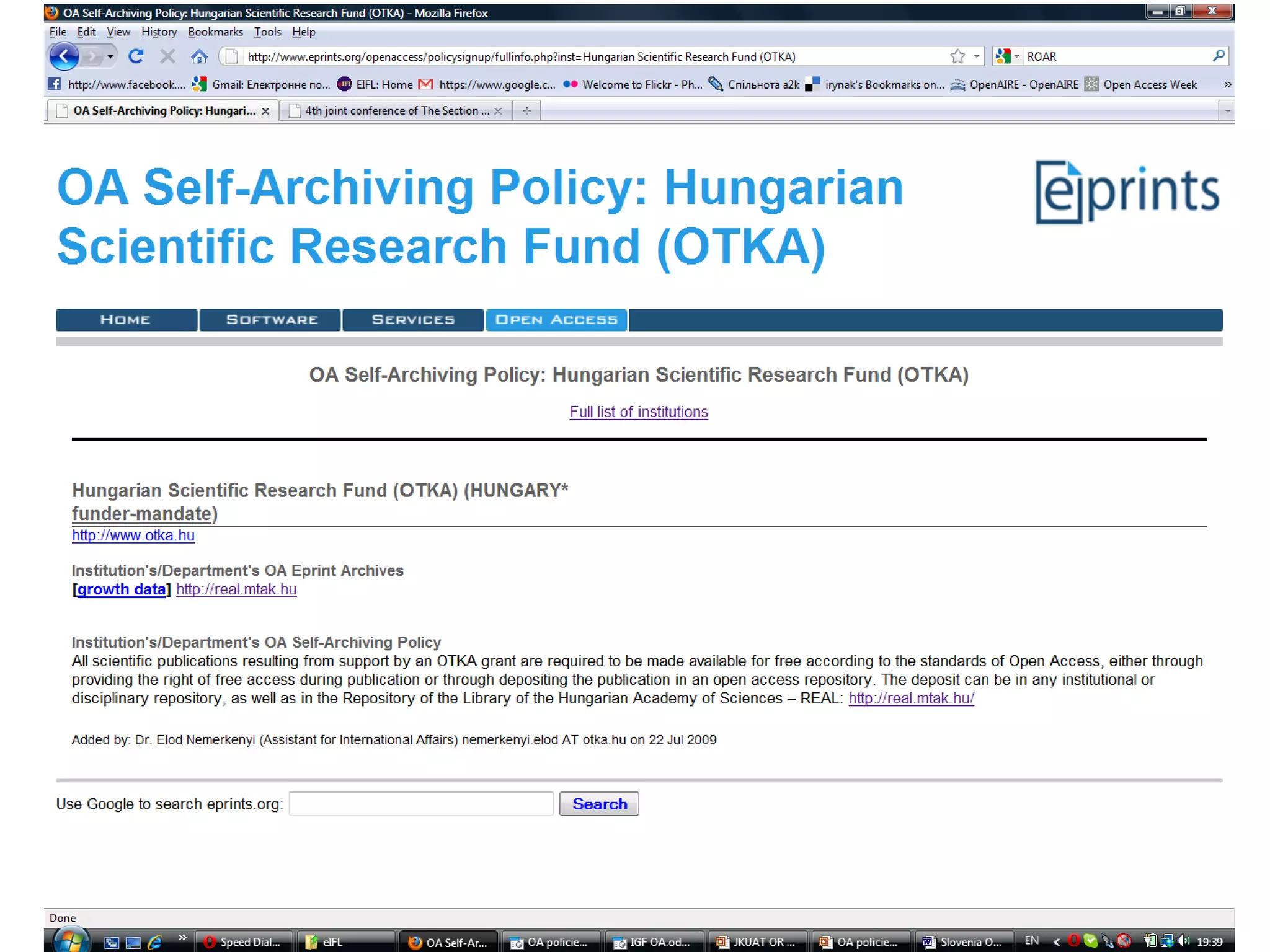Open Facebook bookmark icon in bookmarks toolbar
This screenshot has width=1270, height=952.
[55, 84]
